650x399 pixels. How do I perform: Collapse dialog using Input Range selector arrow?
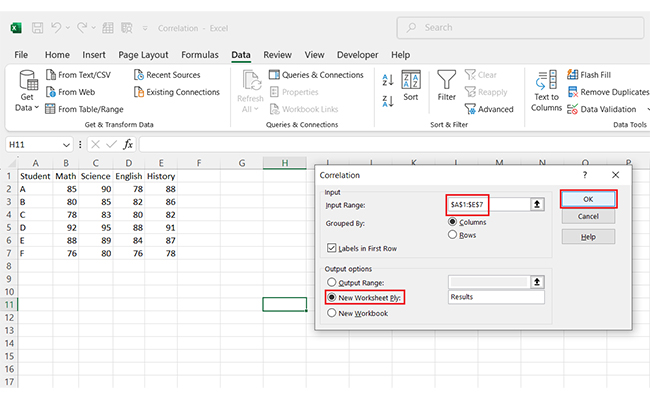[x=537, y=204]
